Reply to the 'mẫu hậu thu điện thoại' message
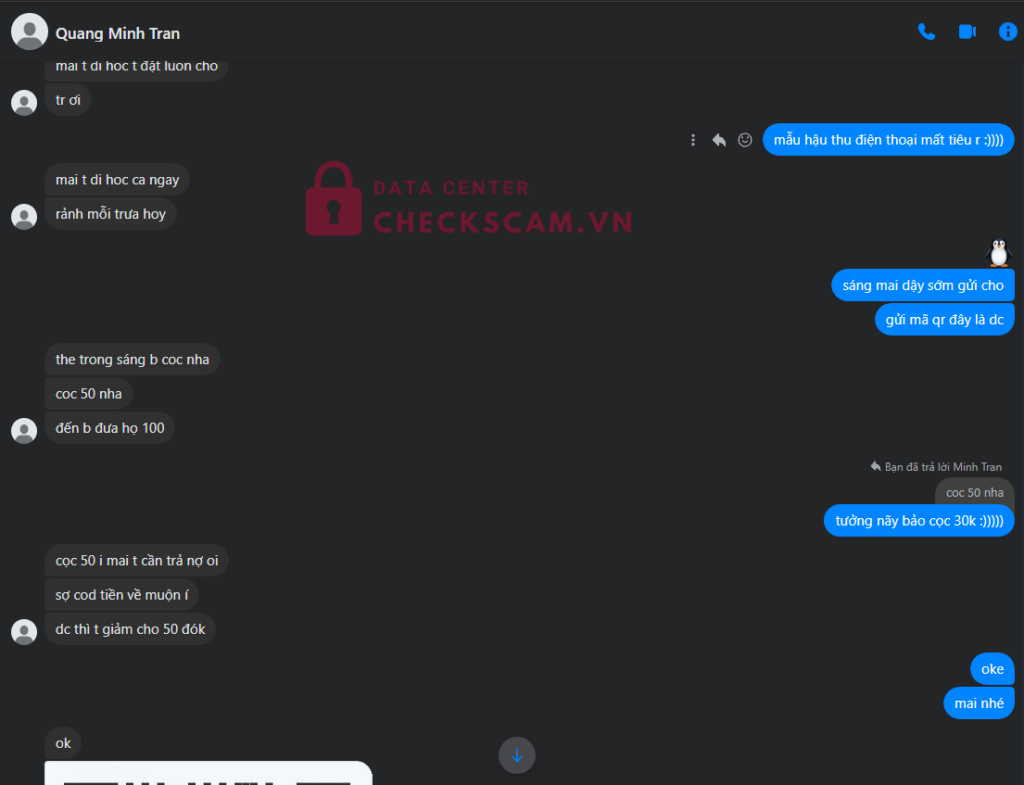Screen dimensions: 1024x785 pyautogui.click(x=719, y=140)
